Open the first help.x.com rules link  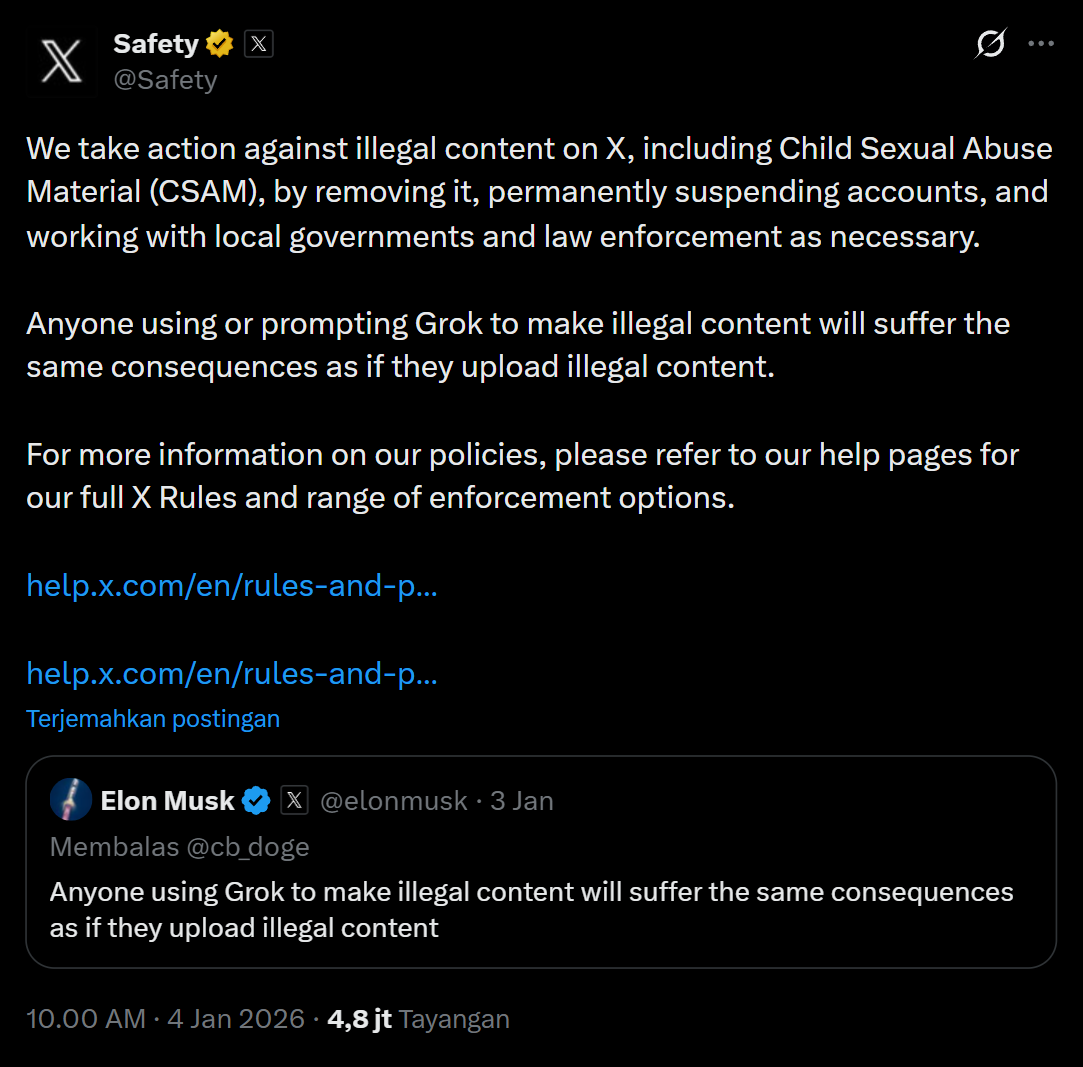pos(232,585)
